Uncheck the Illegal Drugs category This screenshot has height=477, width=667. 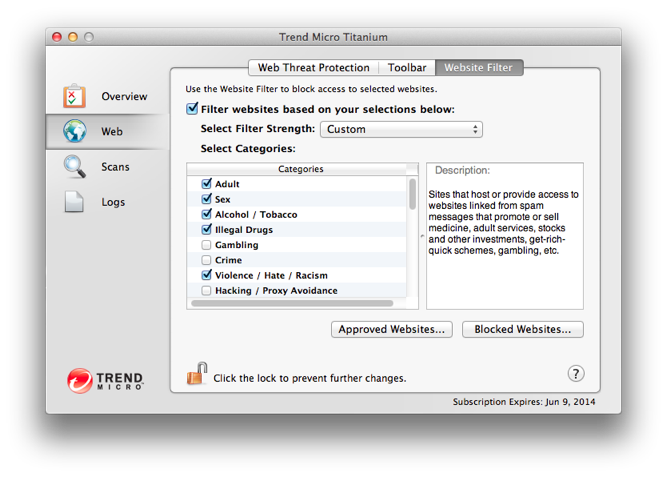click(x=206, y=229)
